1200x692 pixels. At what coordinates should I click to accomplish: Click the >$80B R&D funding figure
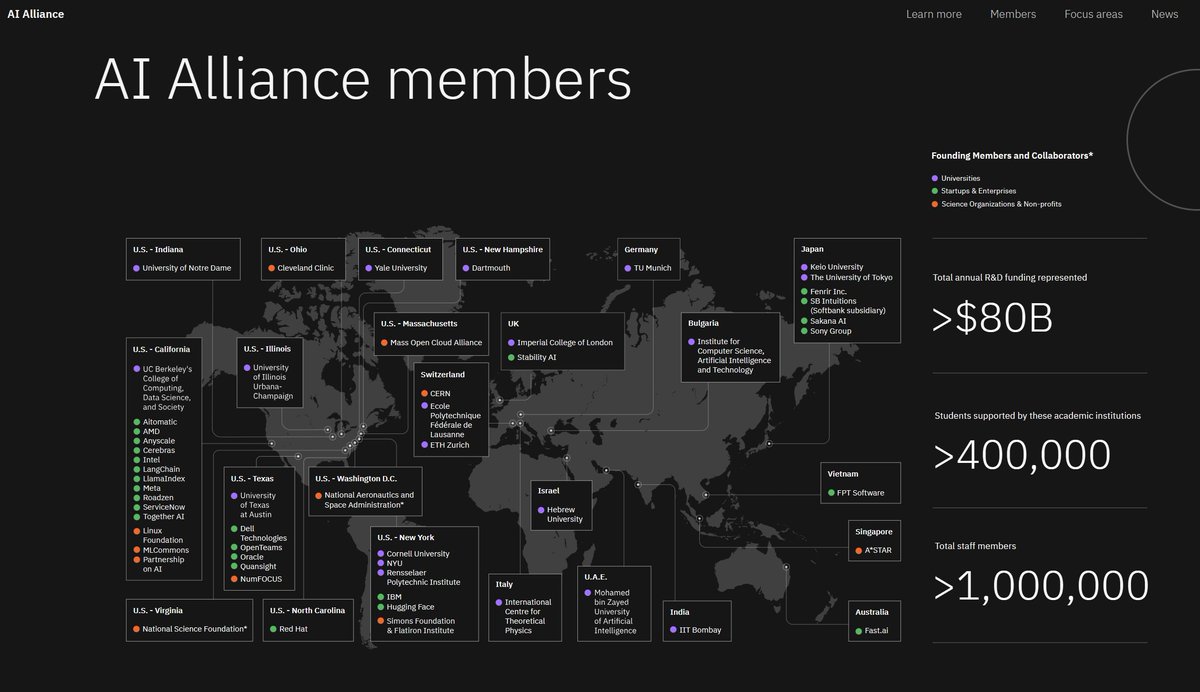pos(992,319)
